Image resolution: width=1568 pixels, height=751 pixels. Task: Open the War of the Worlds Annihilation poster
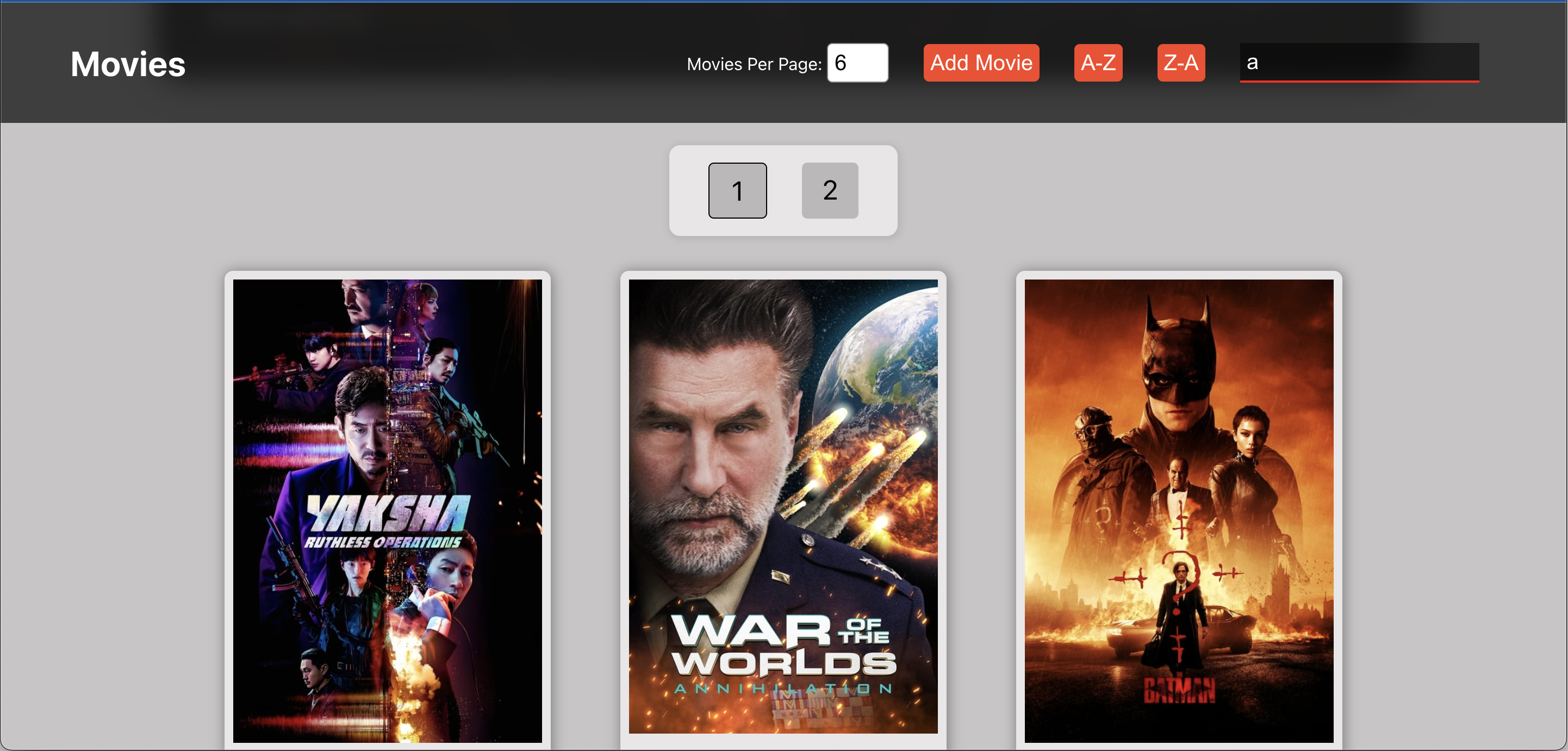[783, 506]
